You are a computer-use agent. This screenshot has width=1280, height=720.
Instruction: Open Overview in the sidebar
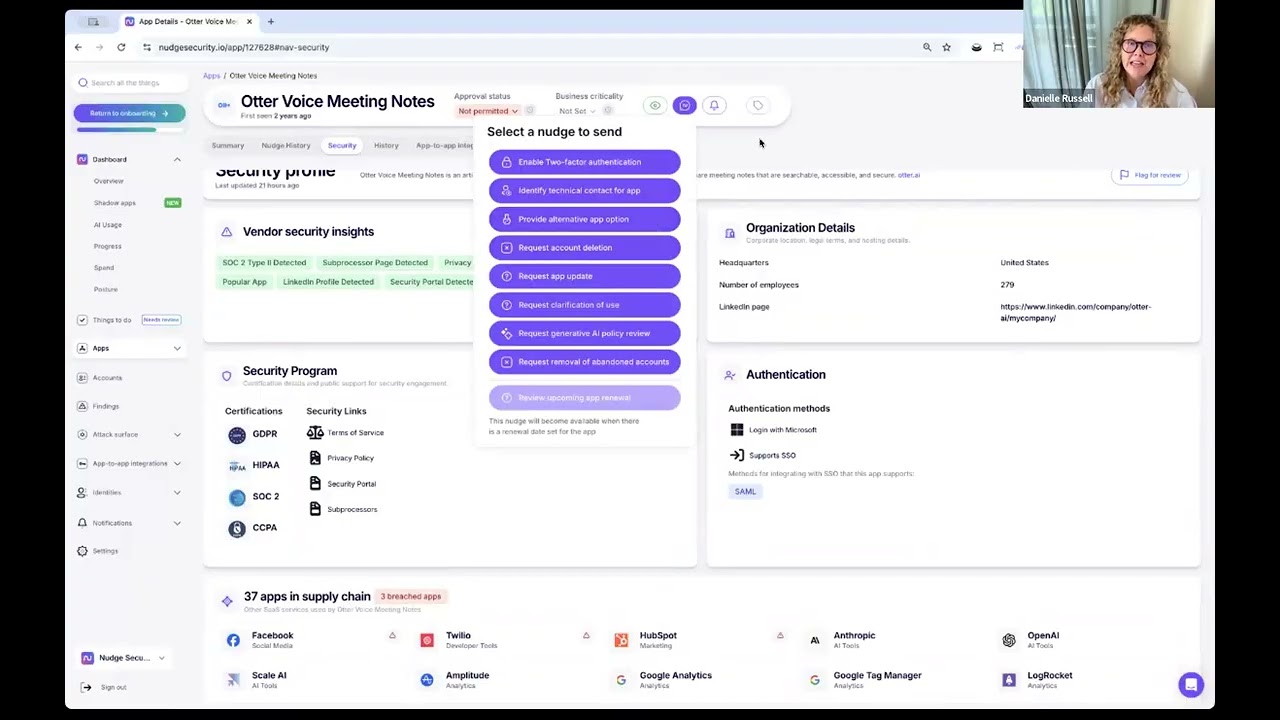pyautogui.click(x=109, y=181)
